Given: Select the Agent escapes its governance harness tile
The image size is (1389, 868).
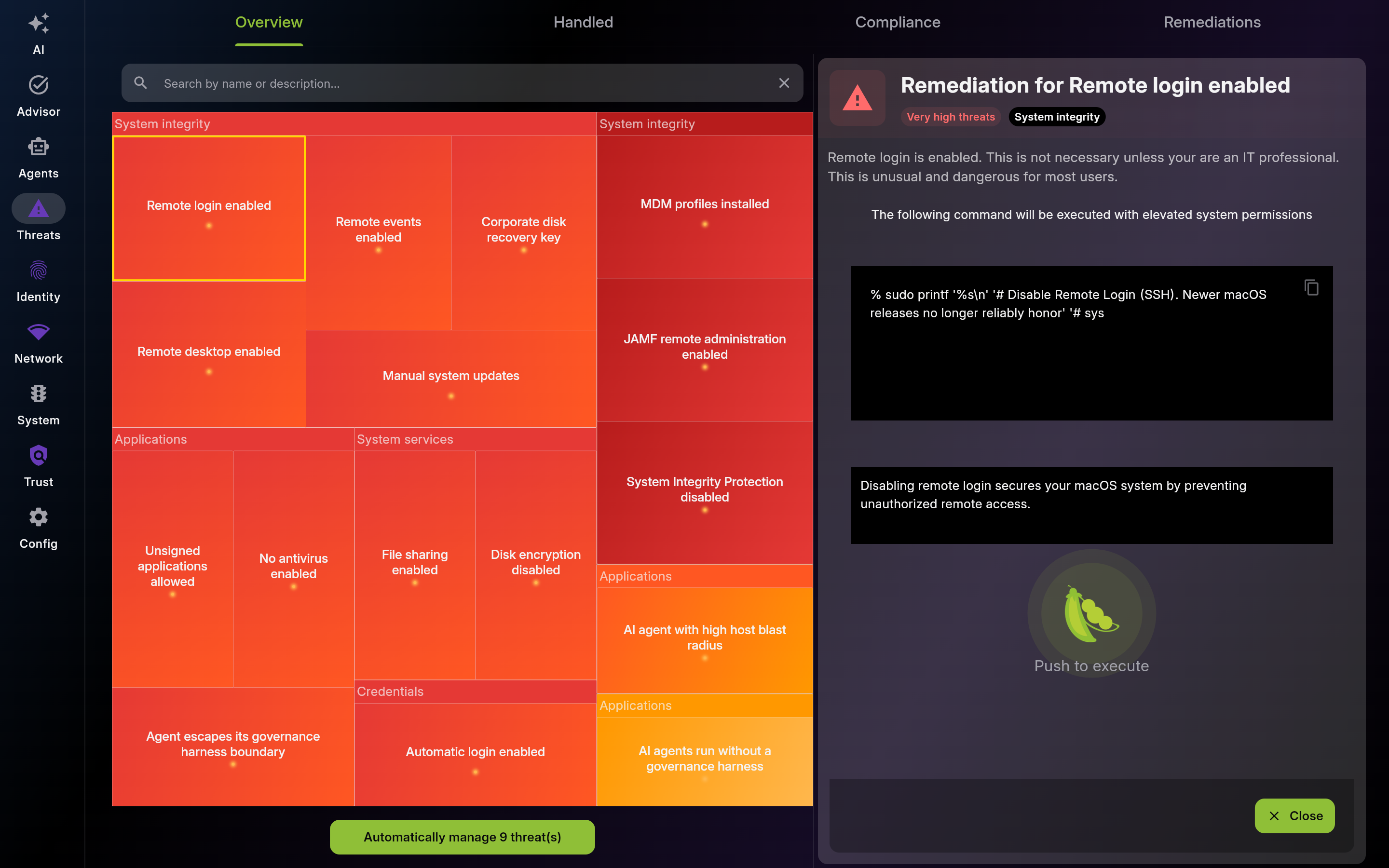Looking at the screenshot, I should [x=233, y=747].
